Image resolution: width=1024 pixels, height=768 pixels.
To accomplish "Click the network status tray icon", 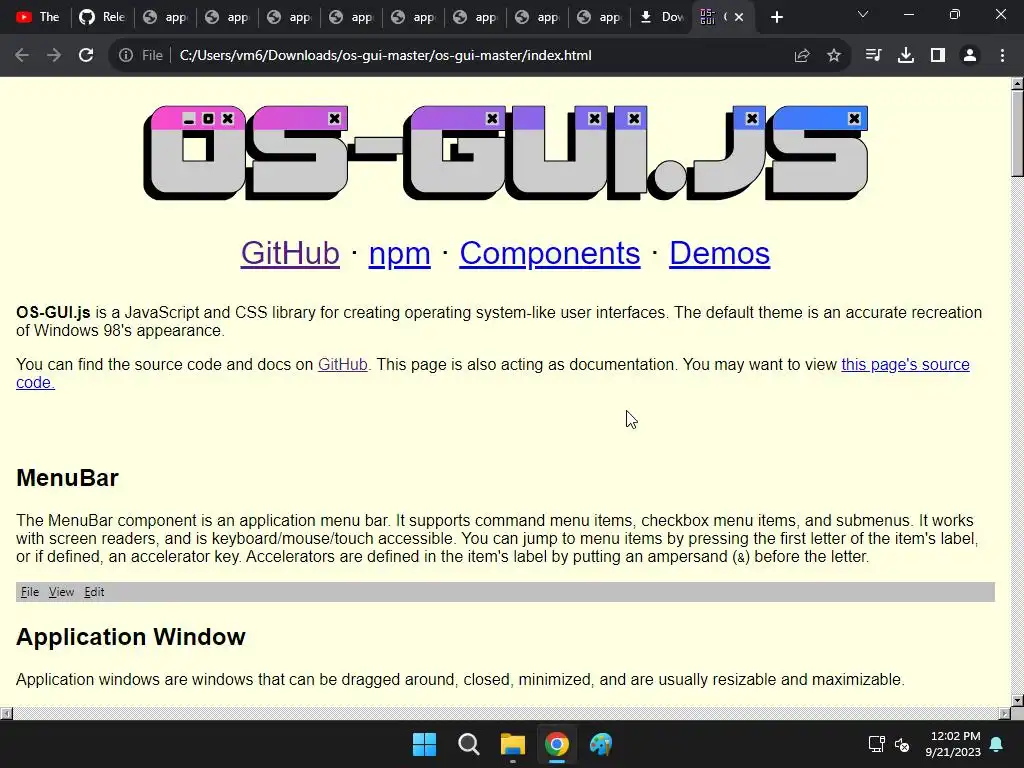I will (876, 744).
